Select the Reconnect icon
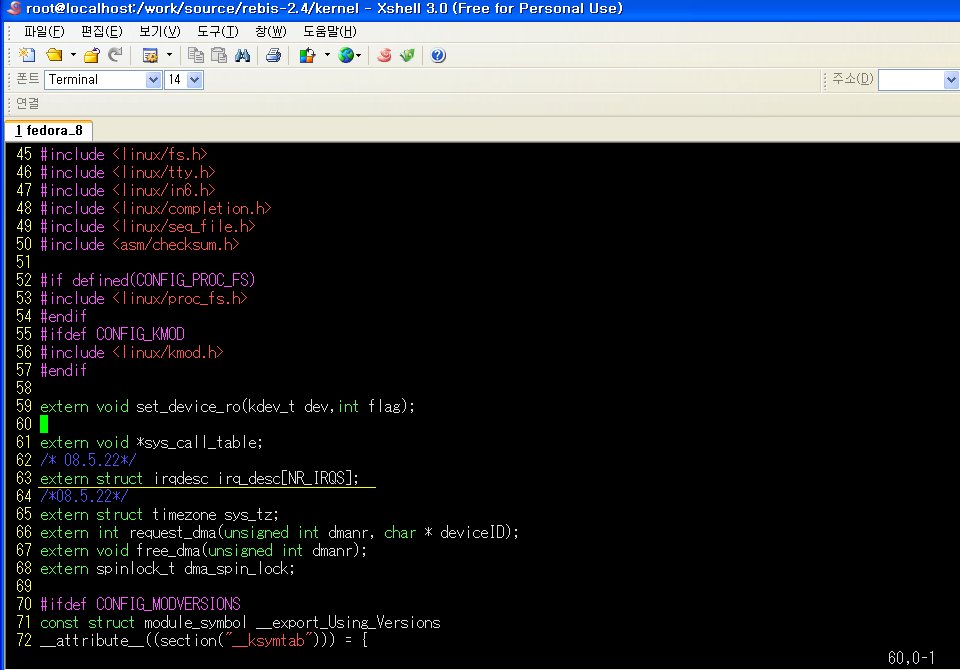Image resolution: width=960 pixels, height=670 pixels. [x=114, y=55]
